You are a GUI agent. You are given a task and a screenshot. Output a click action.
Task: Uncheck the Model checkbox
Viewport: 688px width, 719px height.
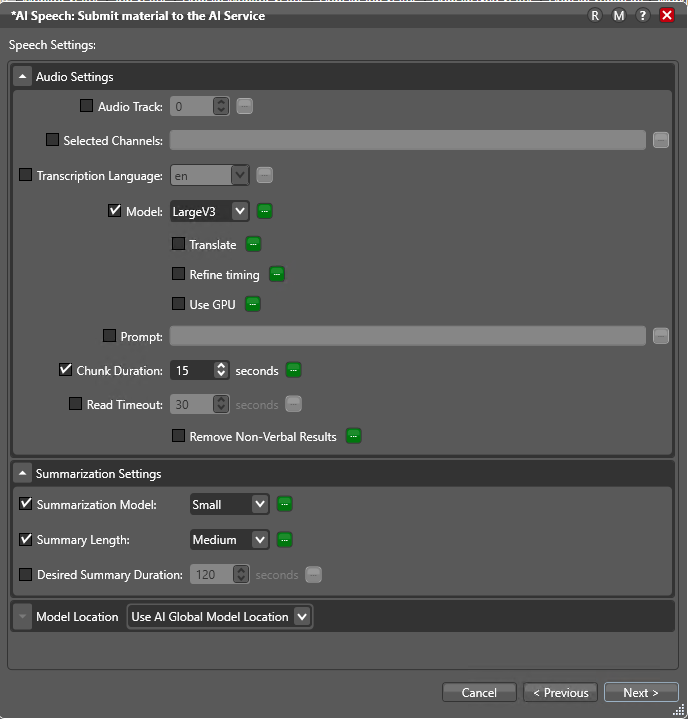click(114, 211)
